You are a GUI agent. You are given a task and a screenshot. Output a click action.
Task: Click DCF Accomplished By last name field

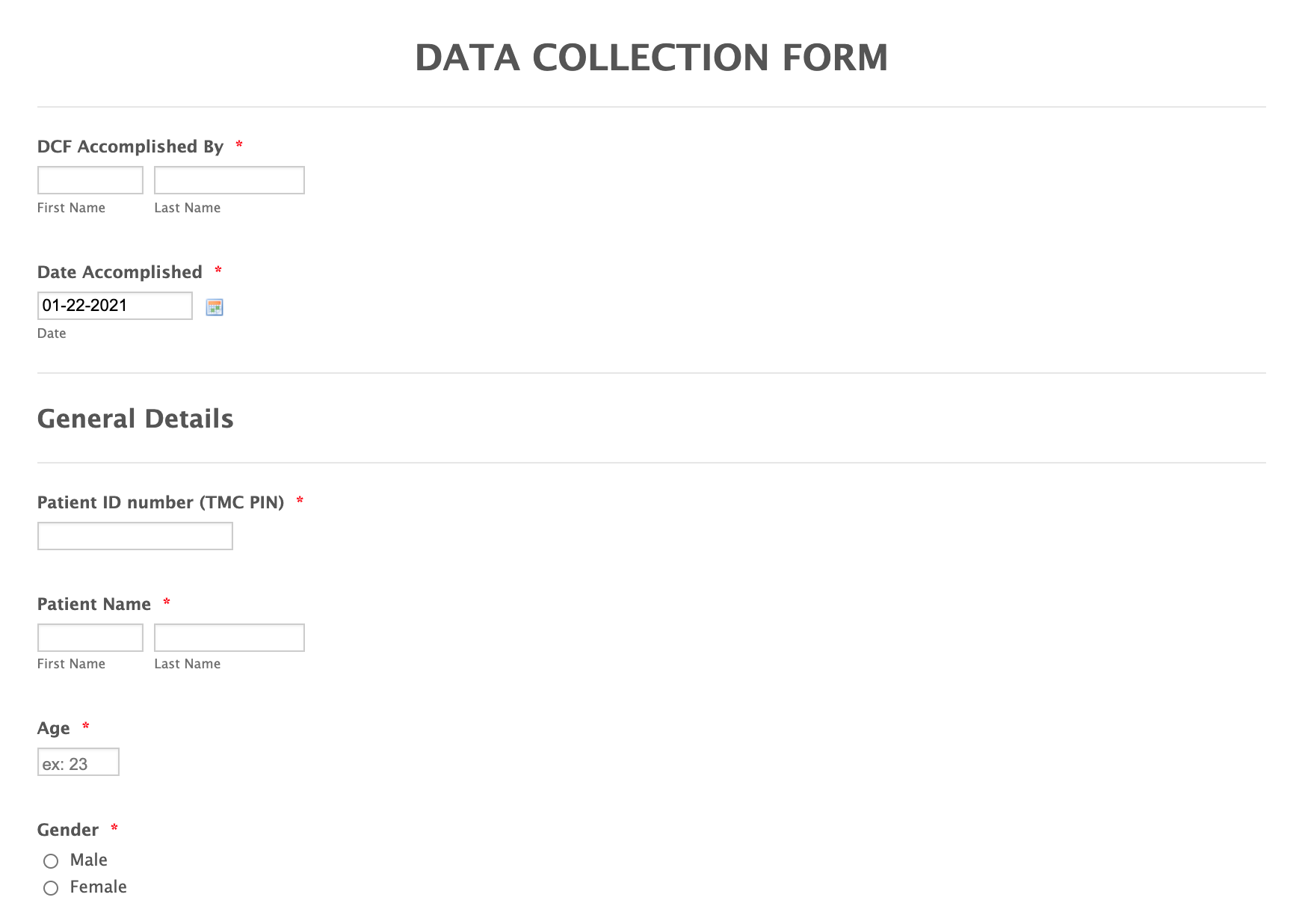click(x=229, y=180)
